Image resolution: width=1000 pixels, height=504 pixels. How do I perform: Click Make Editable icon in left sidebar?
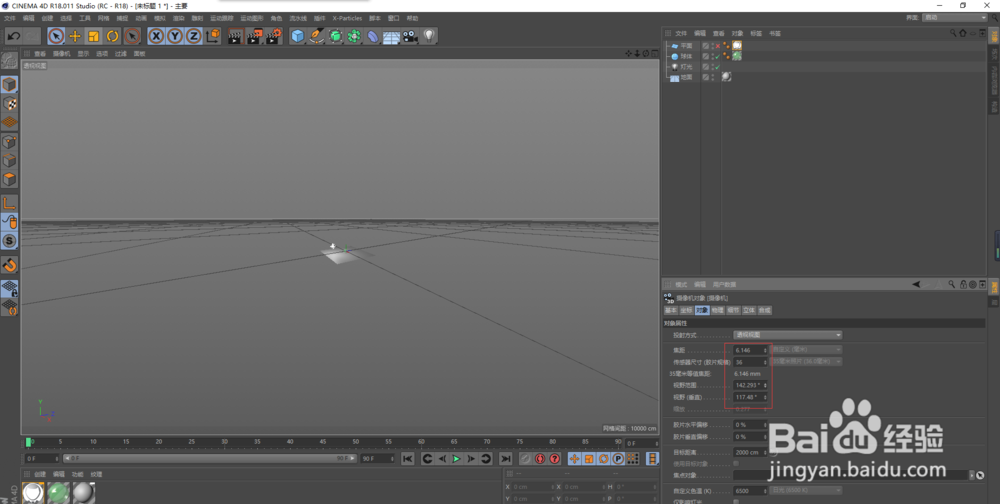[x=9, y=61]
